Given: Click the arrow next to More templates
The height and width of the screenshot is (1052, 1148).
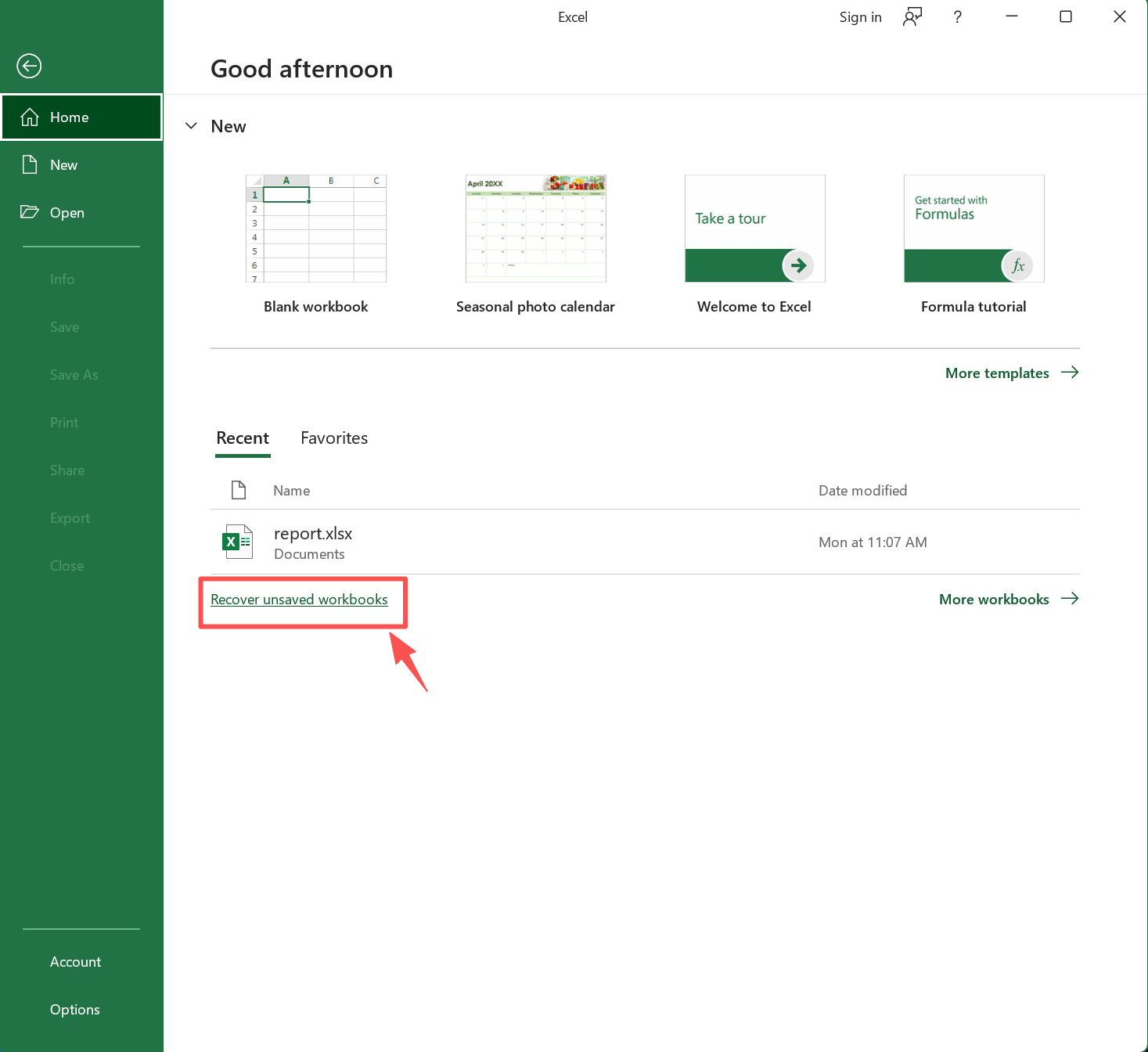Looking at the screenshot, I should tap(1070, 373).
